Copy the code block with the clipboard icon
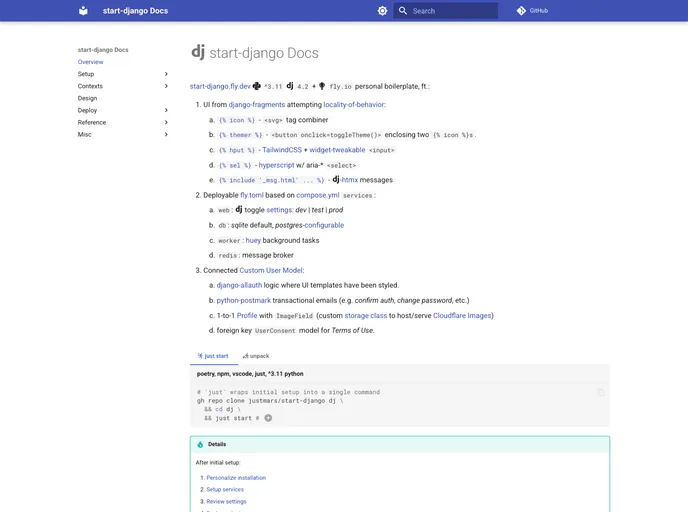688x512 pixels. pos(601,392)
